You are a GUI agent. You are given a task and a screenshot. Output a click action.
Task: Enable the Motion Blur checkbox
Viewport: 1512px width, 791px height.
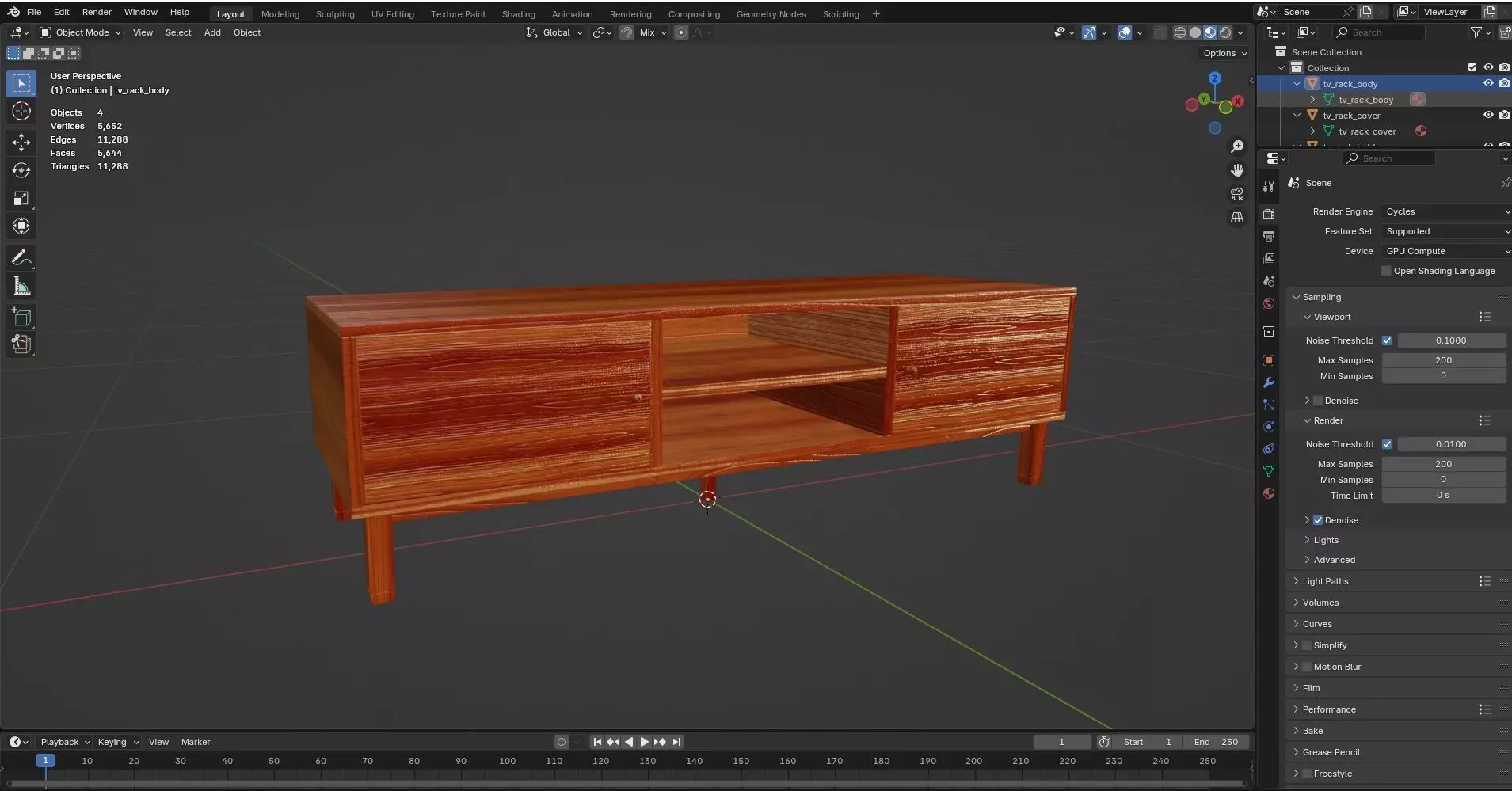click(x=1307, y=667)
